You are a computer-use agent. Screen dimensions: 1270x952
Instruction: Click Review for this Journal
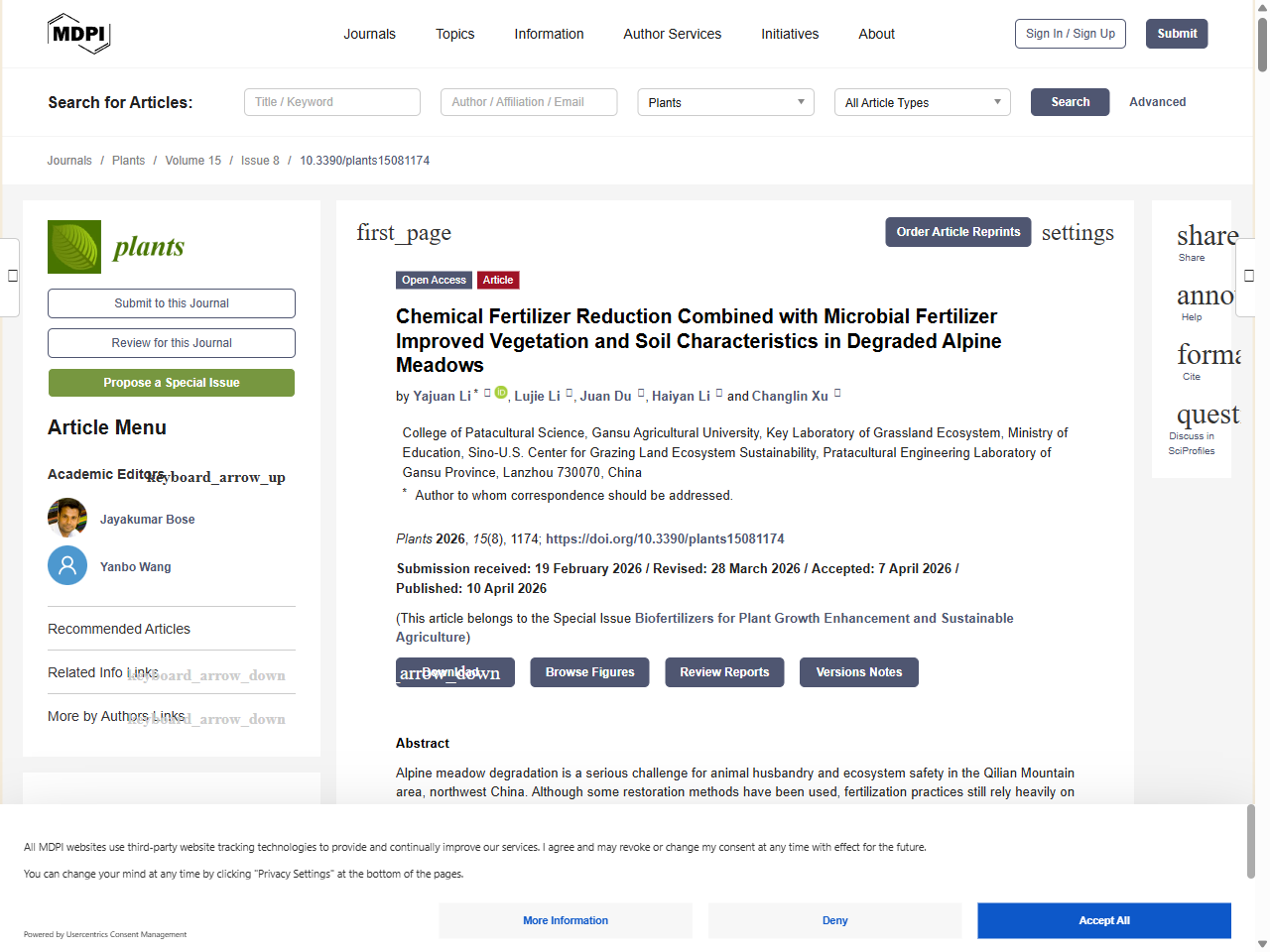tap(172, 343)
